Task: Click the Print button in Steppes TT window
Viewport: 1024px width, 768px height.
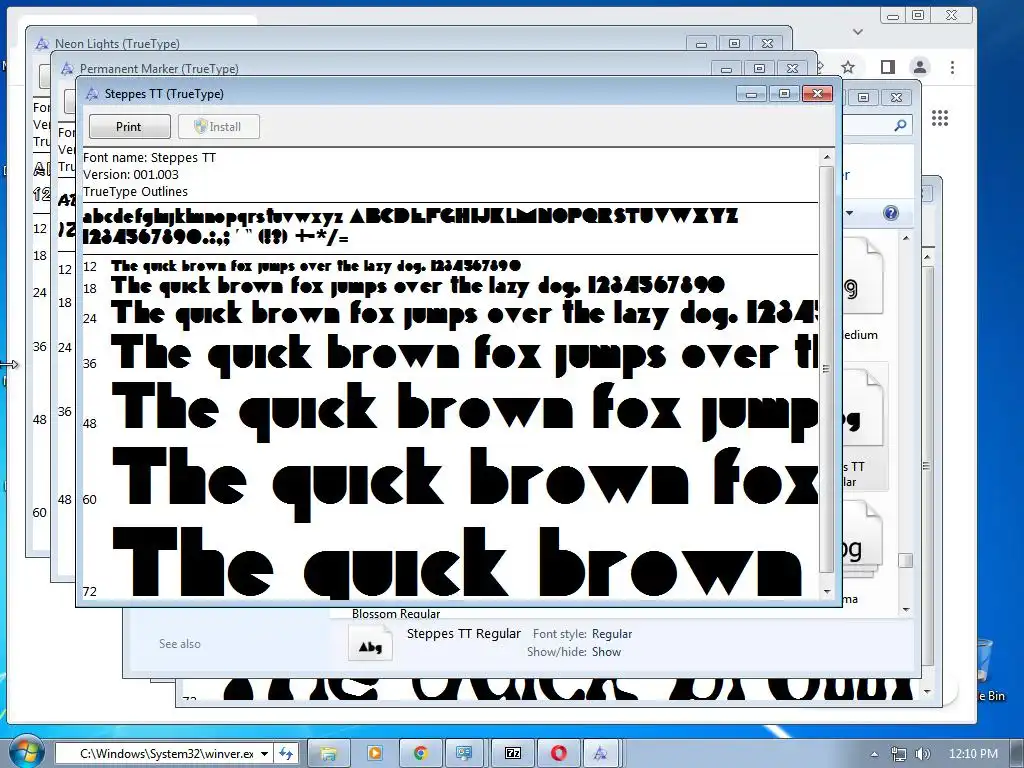Action: [129, 127]
